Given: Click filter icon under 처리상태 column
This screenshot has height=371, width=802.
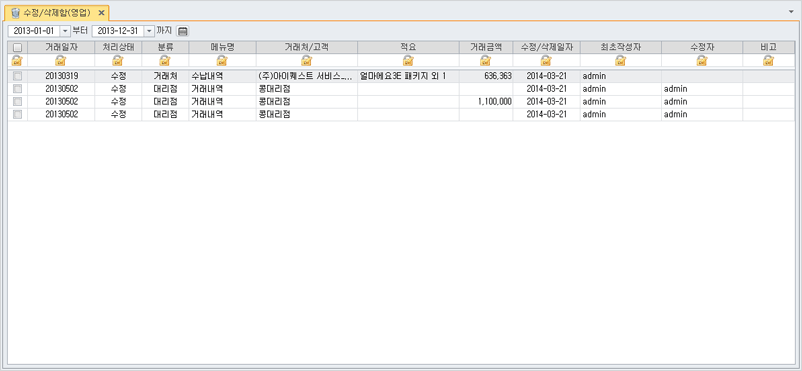Looking at the screenshot, I should 118,61.
